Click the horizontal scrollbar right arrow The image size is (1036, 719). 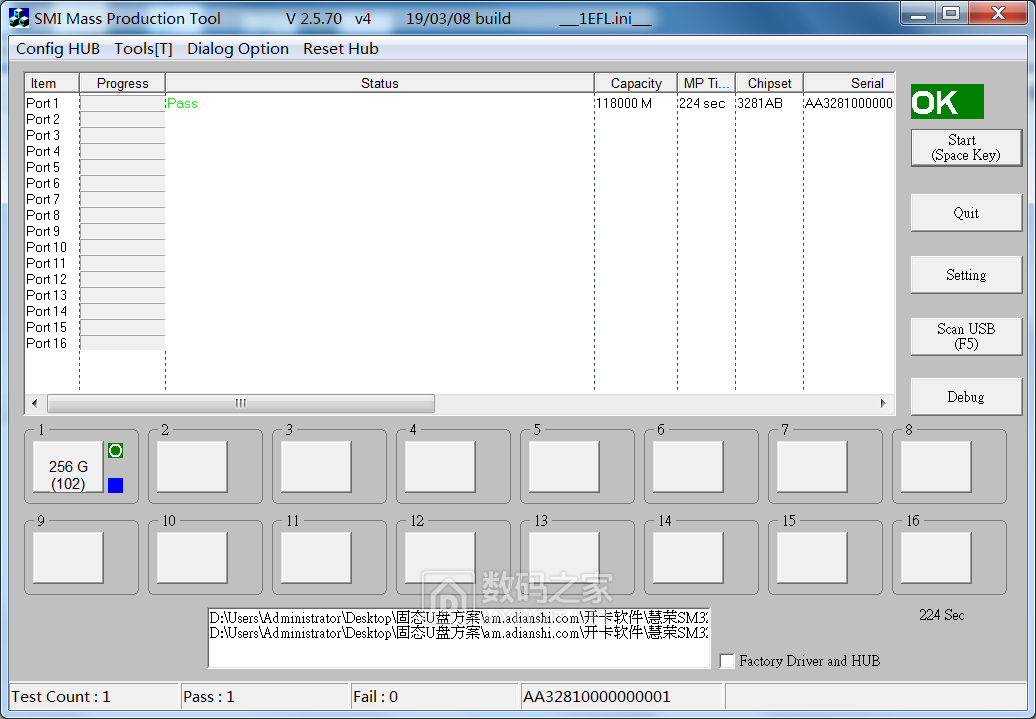[x=883, y=403]
